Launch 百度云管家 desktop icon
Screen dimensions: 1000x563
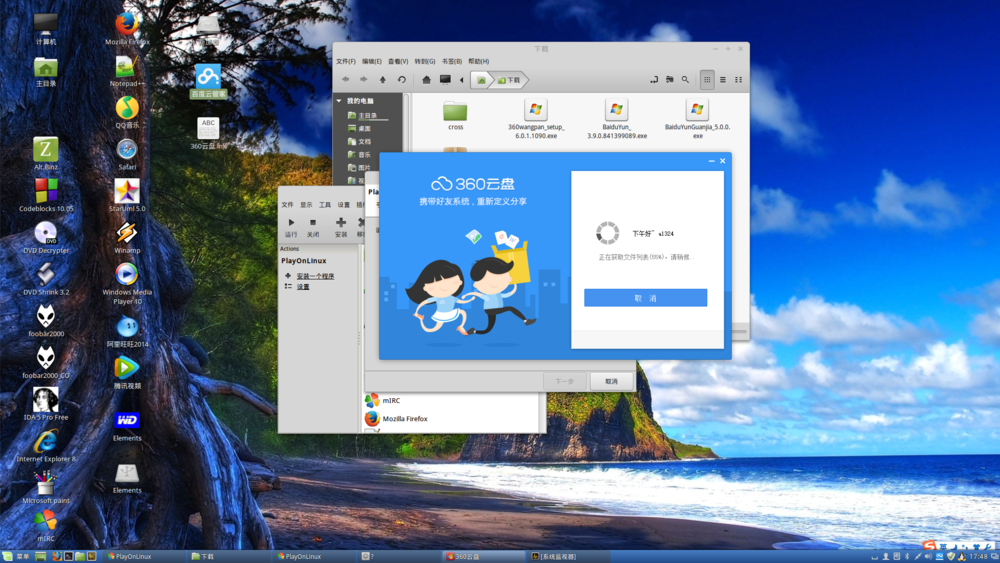pos(208,82)
